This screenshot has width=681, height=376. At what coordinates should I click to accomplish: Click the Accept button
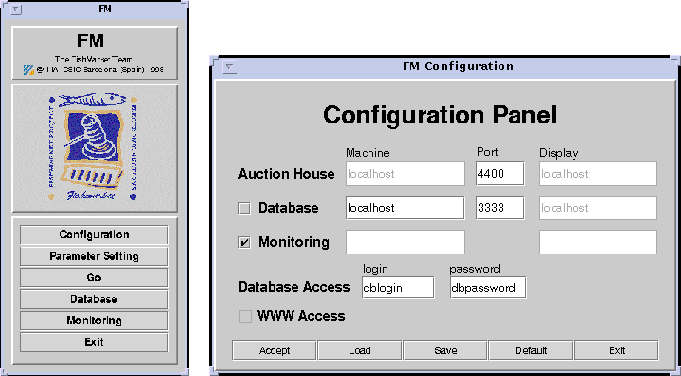point(274,350)
